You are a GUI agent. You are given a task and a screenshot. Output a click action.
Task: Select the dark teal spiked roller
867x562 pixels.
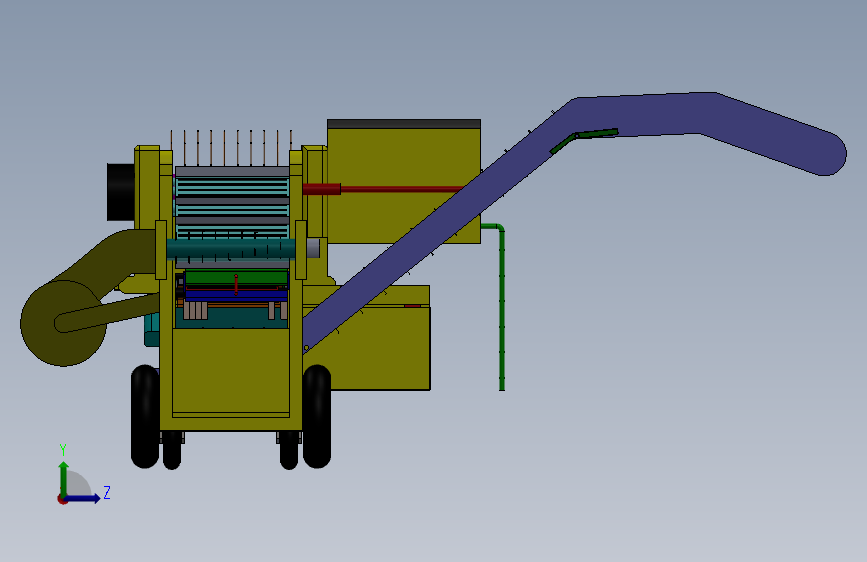pos(231,248)
